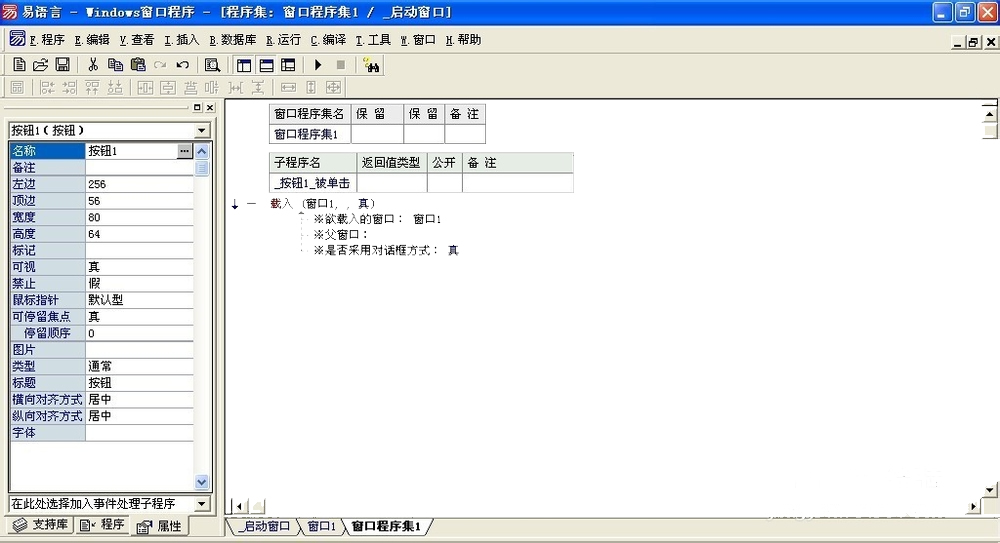
Task: Click the greyed stop square icon
Action: point(341,64)
